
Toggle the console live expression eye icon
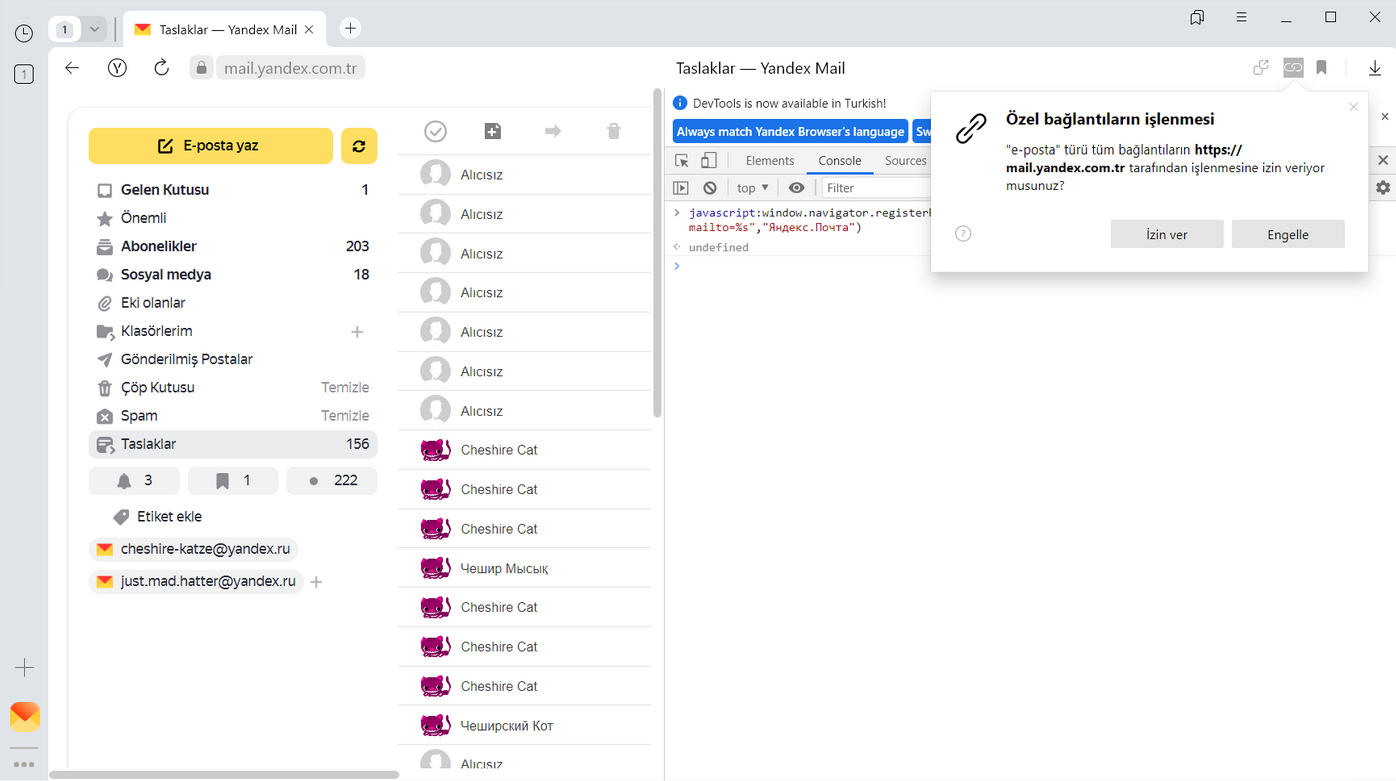[796, 188]
